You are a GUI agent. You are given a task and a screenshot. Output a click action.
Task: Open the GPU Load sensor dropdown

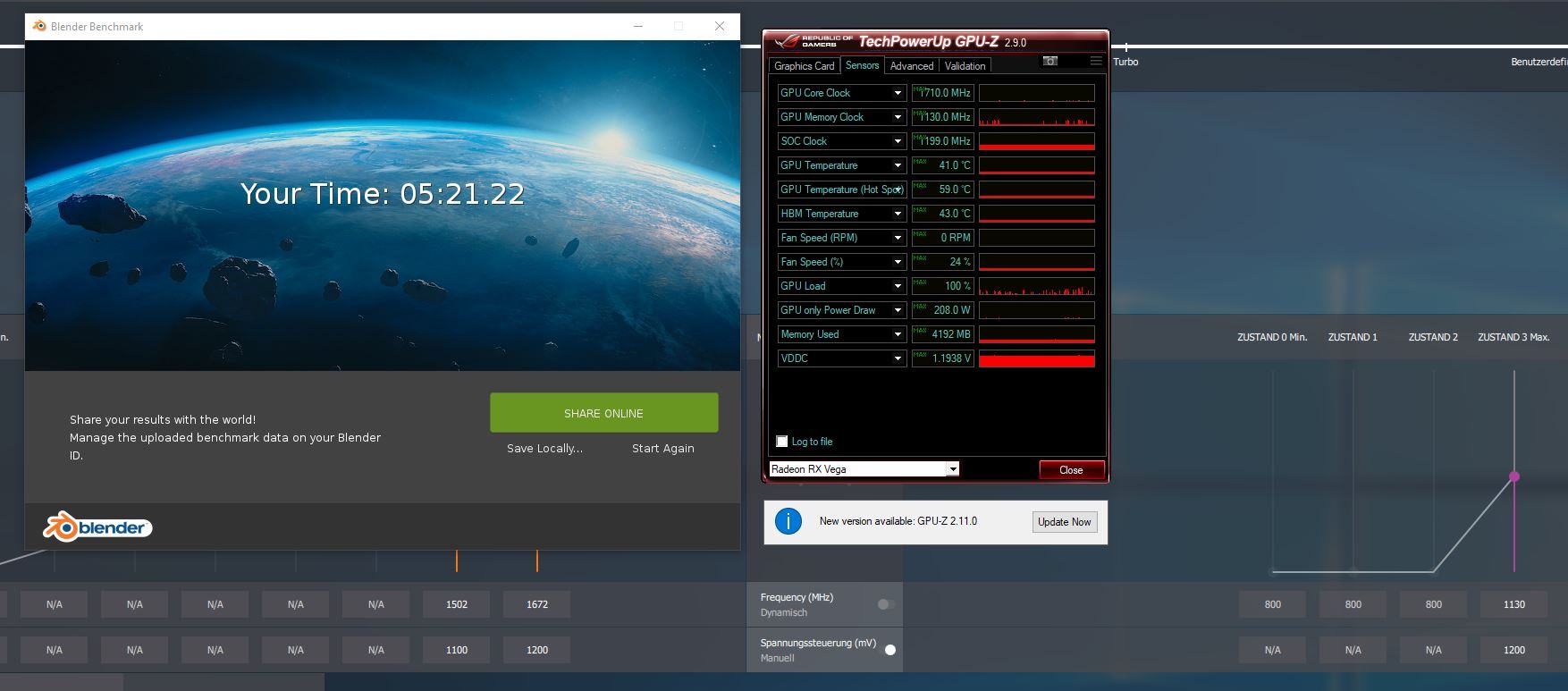coord(898,286)
